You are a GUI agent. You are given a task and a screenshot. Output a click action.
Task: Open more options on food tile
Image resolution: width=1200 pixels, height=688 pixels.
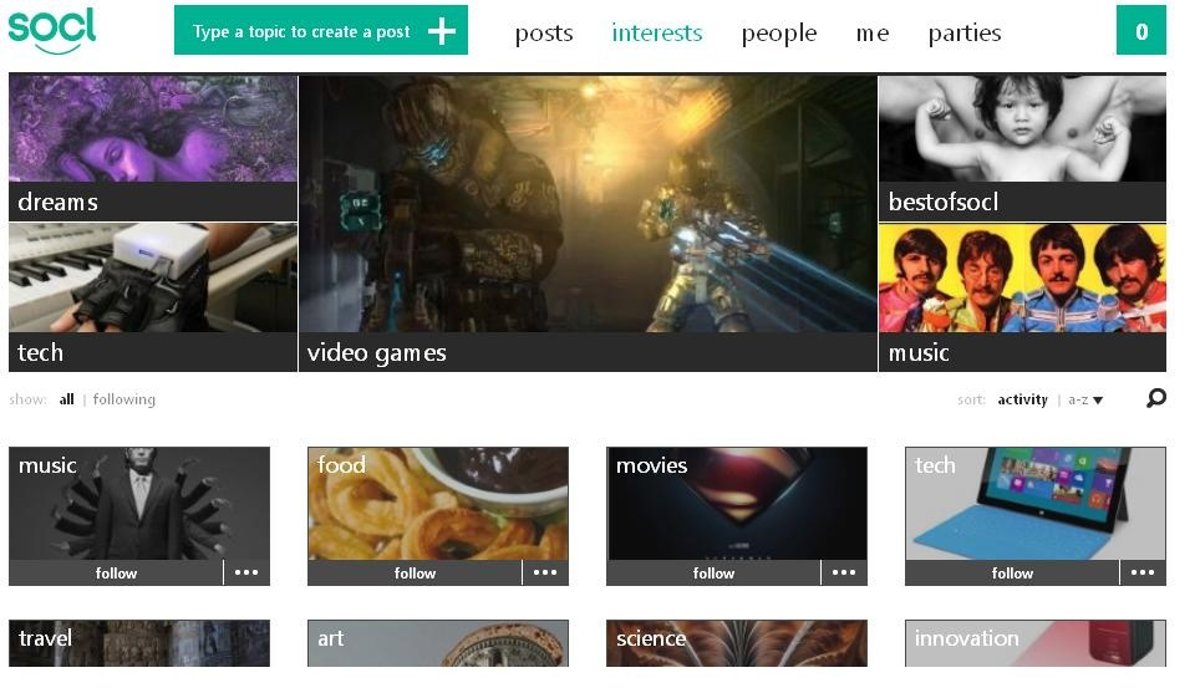click(x=545, y=573)
